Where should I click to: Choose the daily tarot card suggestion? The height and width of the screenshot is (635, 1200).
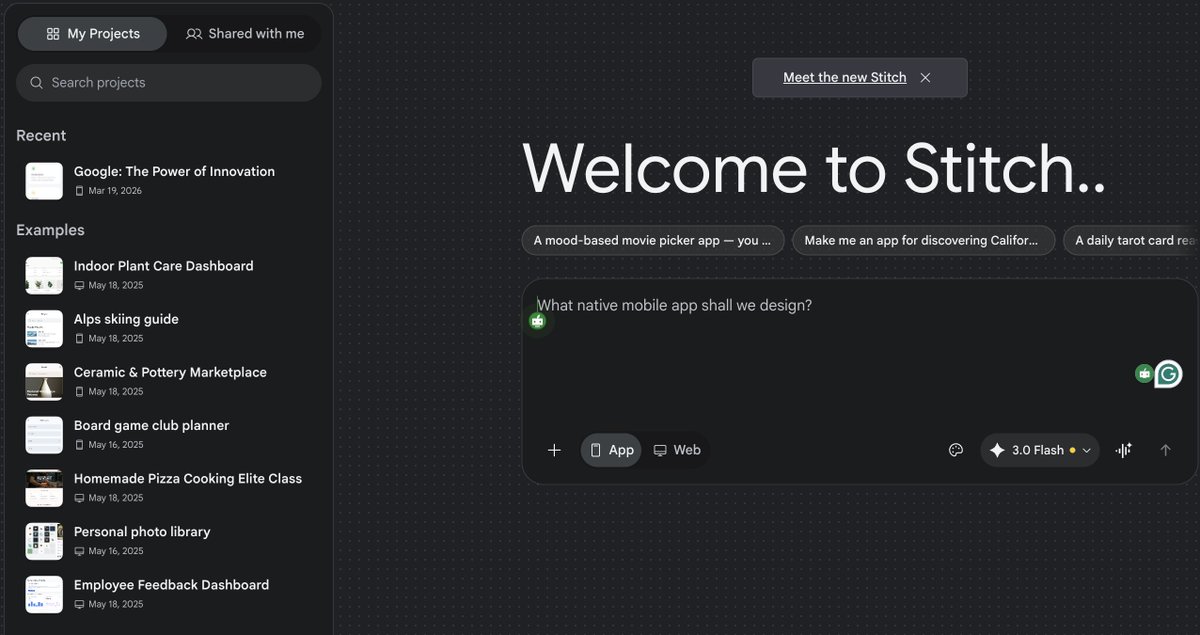(1131, 240)
